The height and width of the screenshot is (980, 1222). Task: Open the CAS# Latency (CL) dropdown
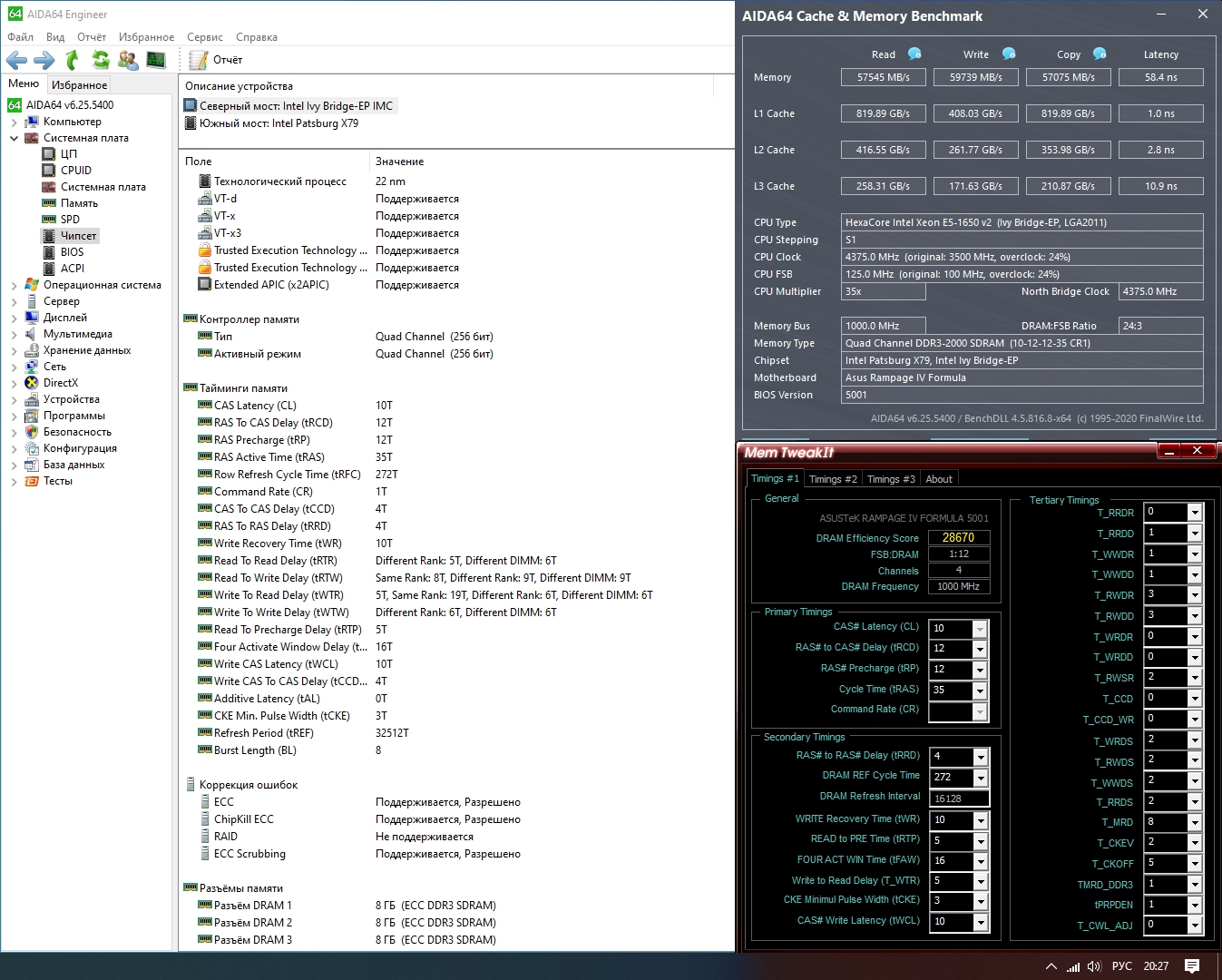coord(980,629)
